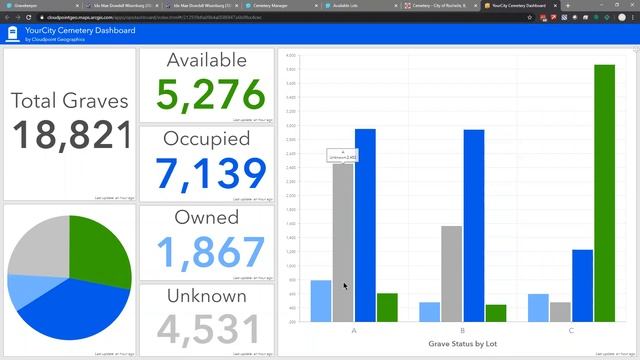Viewport: 640px width, 360px height.
Task: Click Lot B dark blue occupied bar
Action: click(474, 226)
